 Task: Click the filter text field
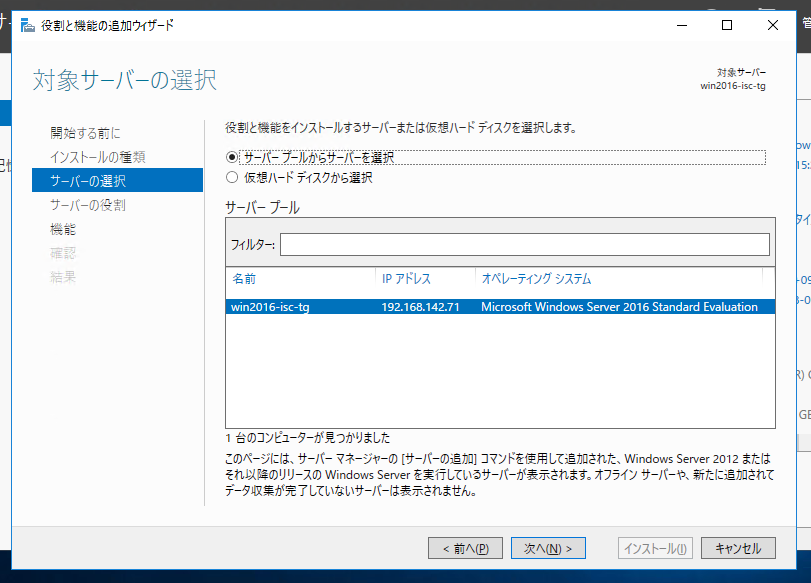point(524,244)
